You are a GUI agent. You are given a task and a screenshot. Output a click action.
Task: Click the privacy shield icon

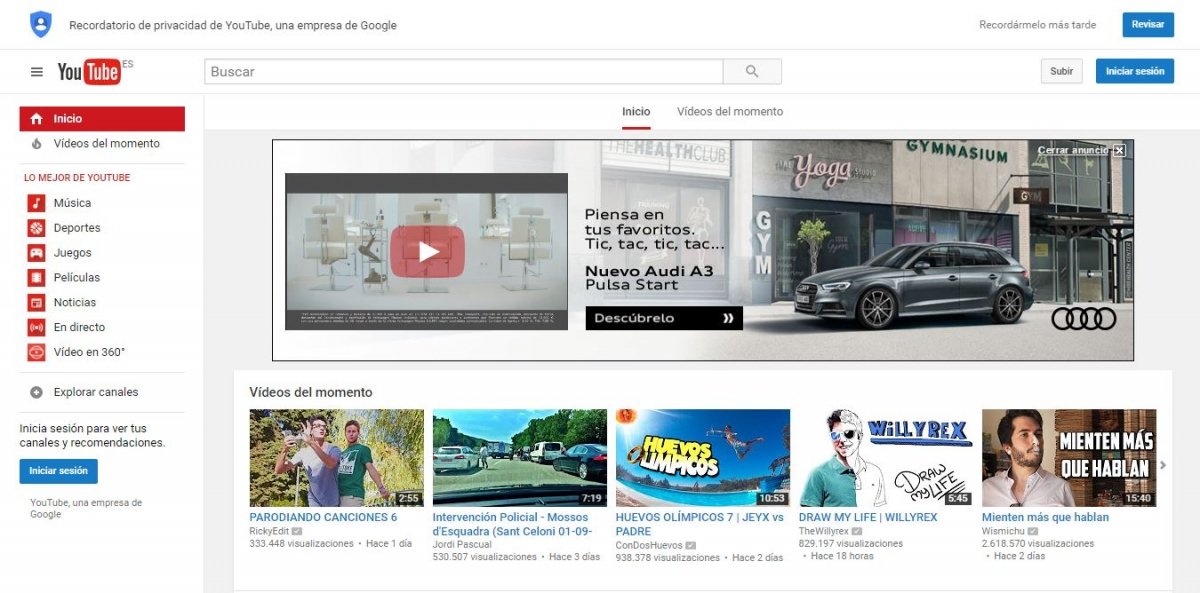coord(40,24)
